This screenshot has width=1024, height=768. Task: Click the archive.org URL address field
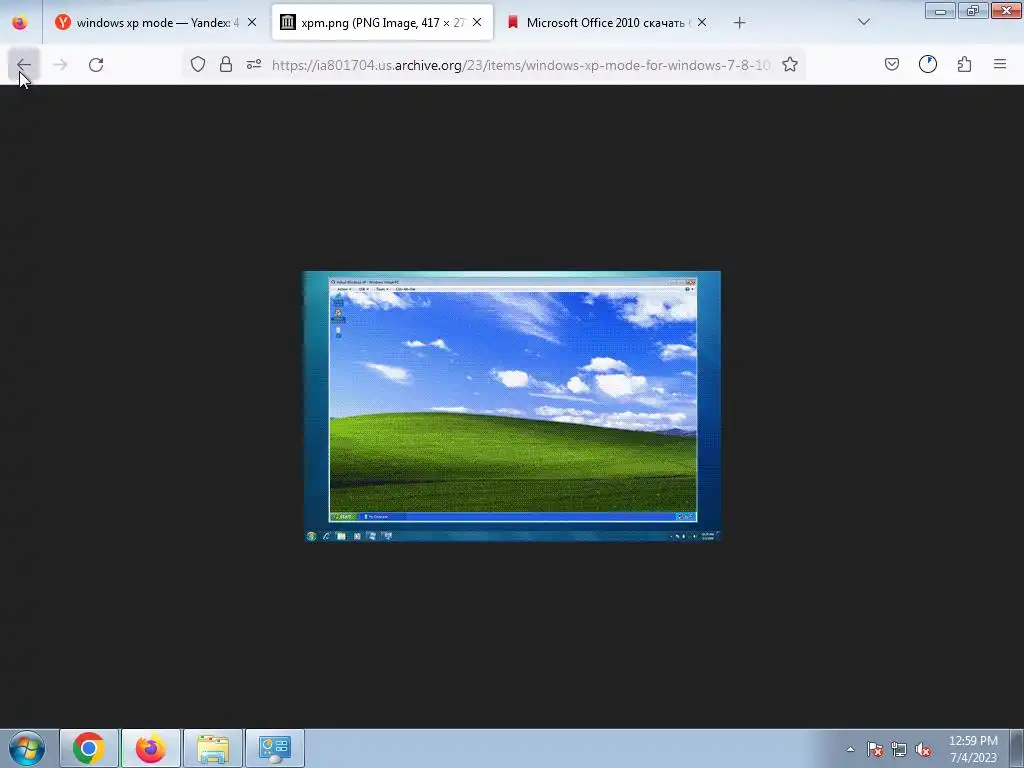coord(520,65)
